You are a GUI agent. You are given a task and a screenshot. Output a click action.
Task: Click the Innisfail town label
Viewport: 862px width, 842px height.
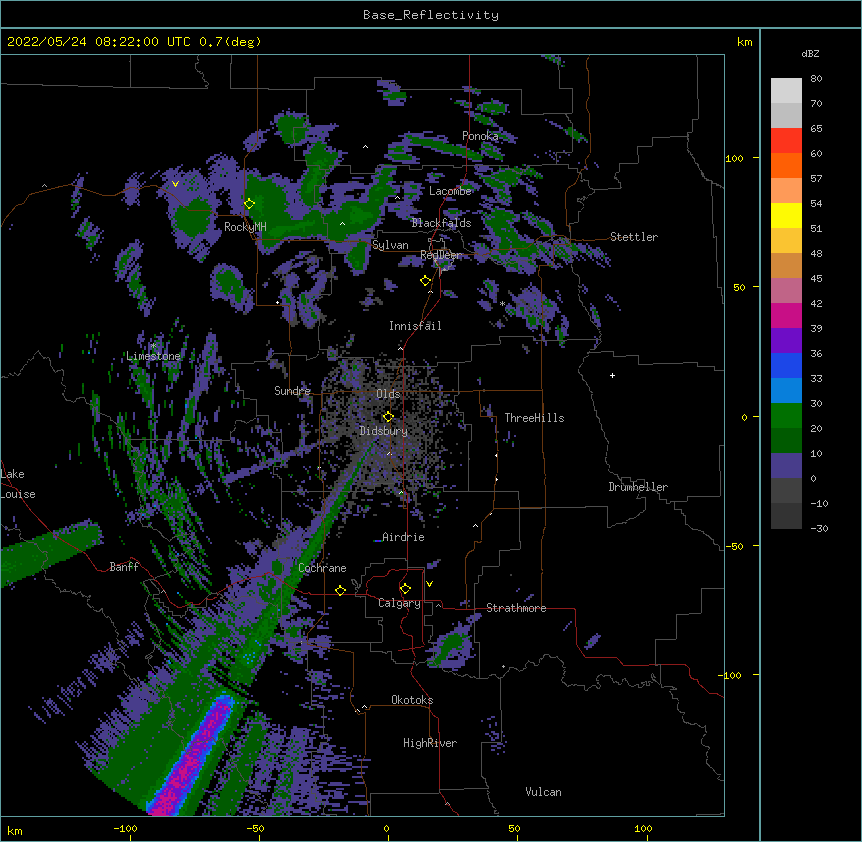pyautogui.click(x=415, y=326)
